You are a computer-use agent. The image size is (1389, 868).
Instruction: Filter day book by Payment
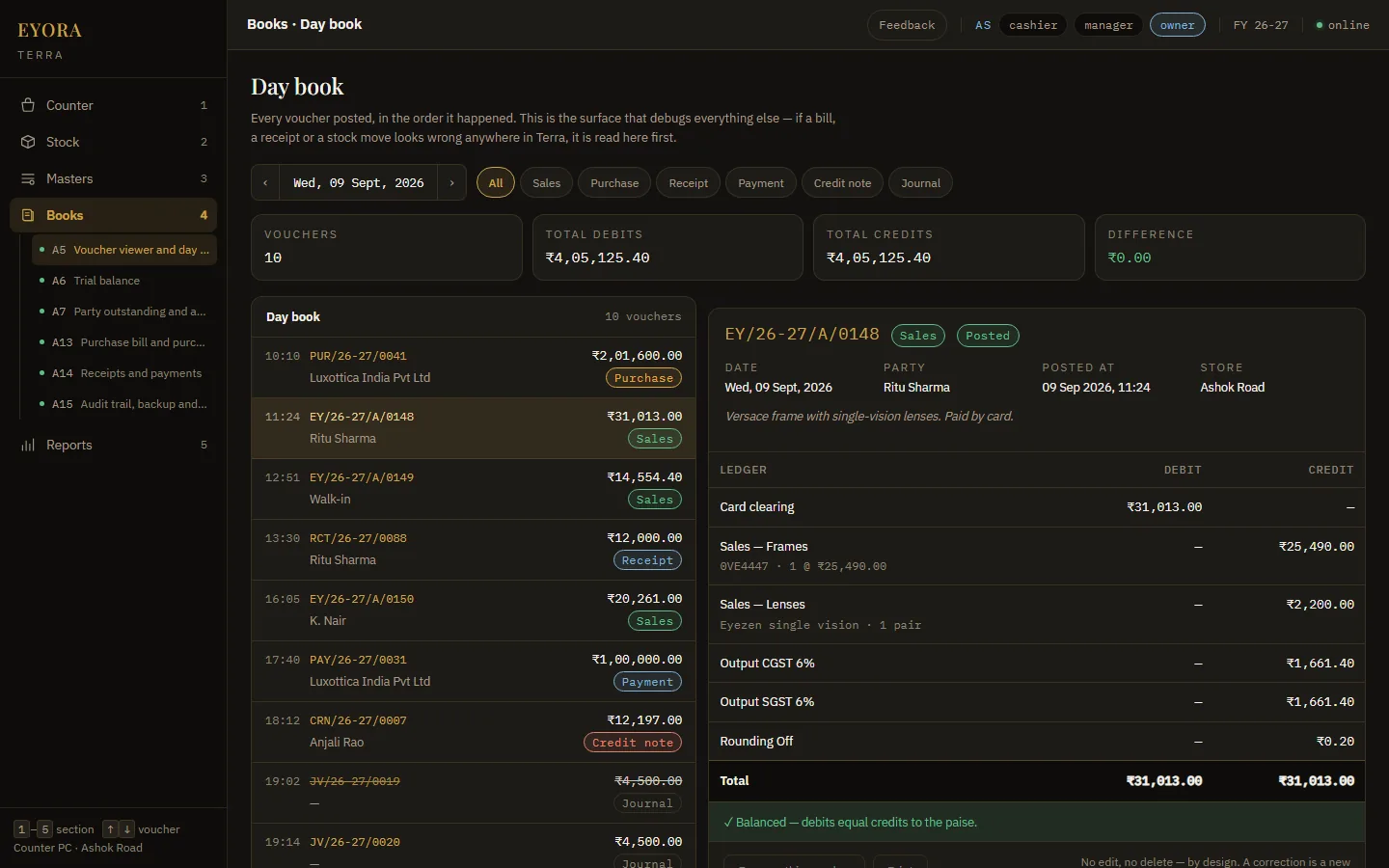pyautogui.click(x=761, y=182)
